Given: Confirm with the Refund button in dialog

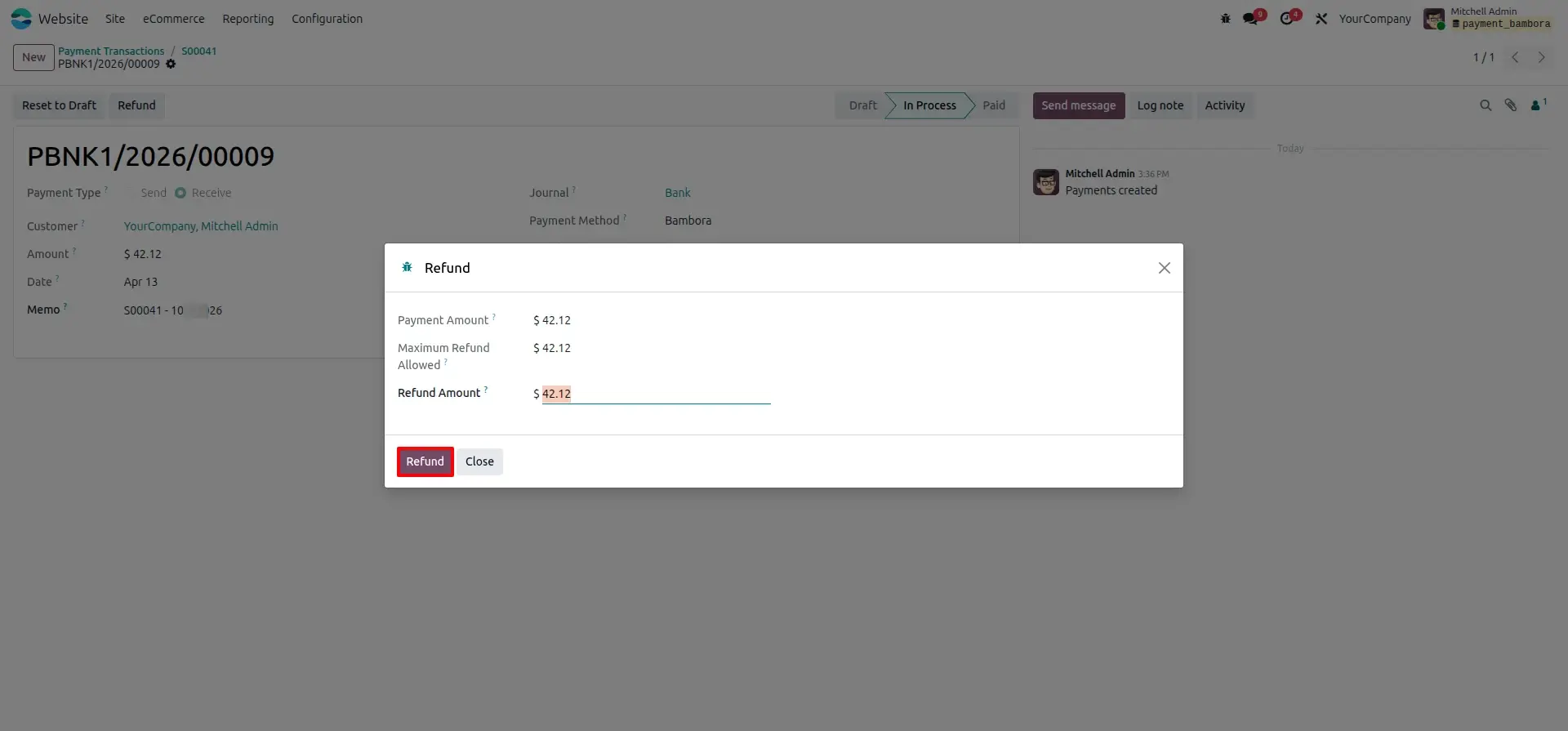Looking at the screenshot, I should tap(425, 461).
